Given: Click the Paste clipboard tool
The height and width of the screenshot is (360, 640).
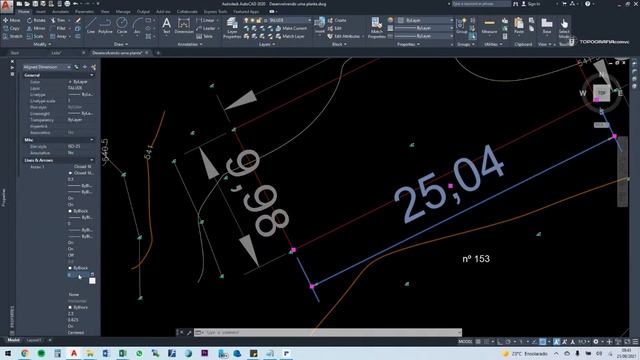Looking at the screenshot, I should click(519, 26).
